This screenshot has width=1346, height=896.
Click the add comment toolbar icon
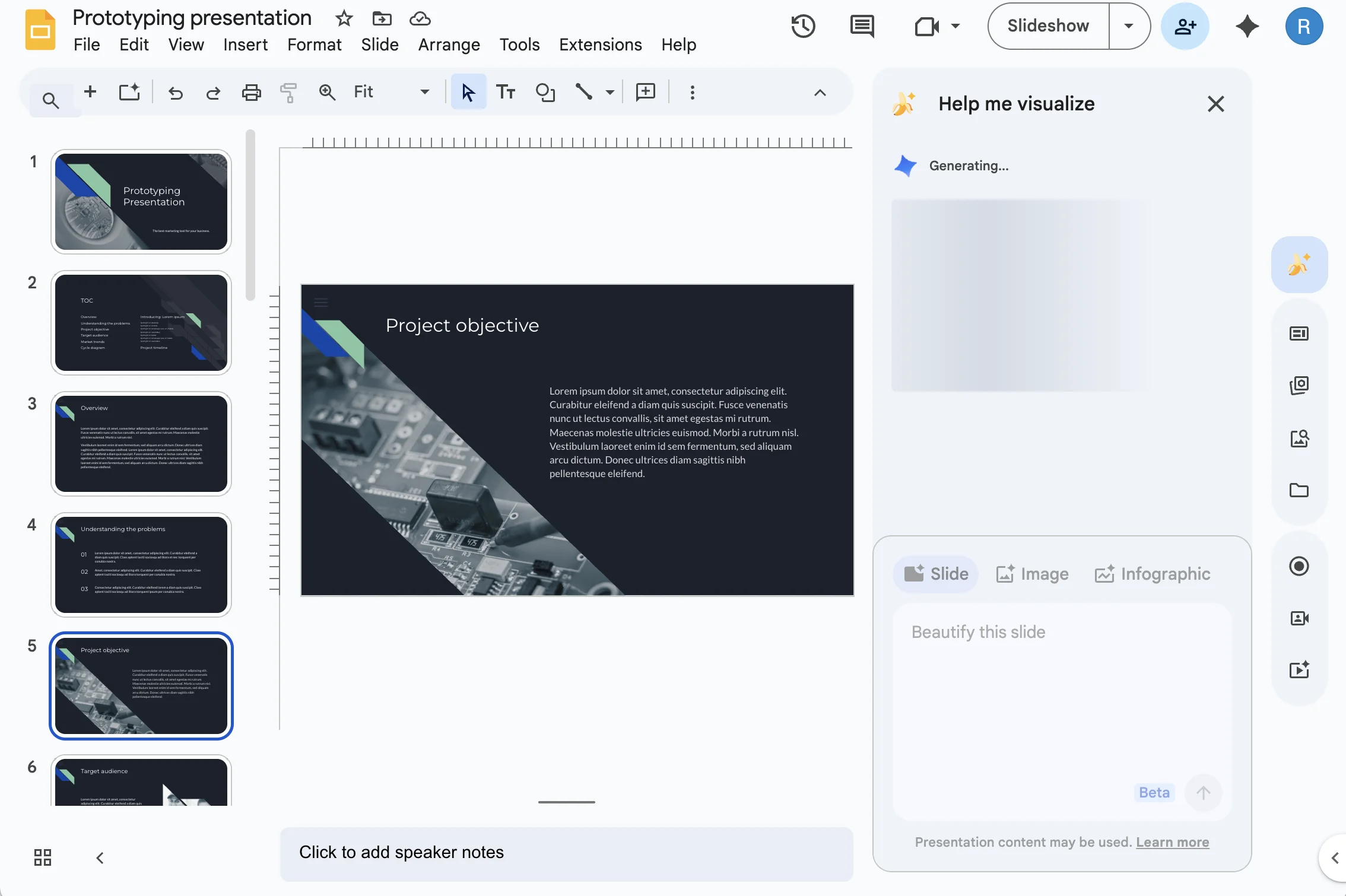coord(645,92)
